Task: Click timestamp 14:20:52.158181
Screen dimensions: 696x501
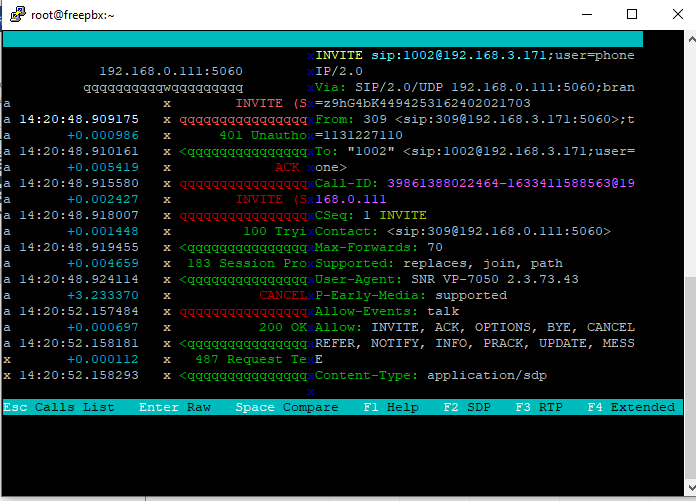Action: click(79, 343)
